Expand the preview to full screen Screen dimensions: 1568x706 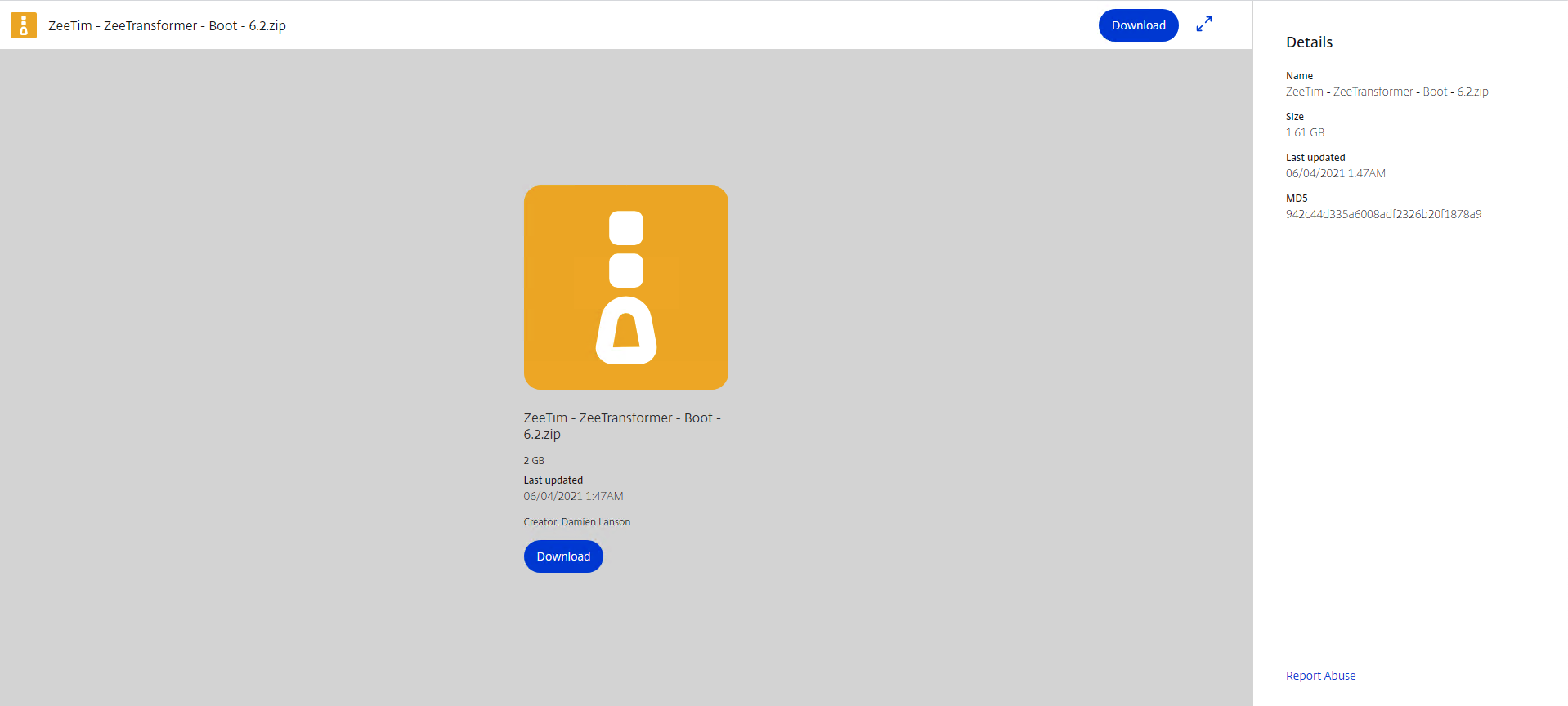tap(1203, 25)
